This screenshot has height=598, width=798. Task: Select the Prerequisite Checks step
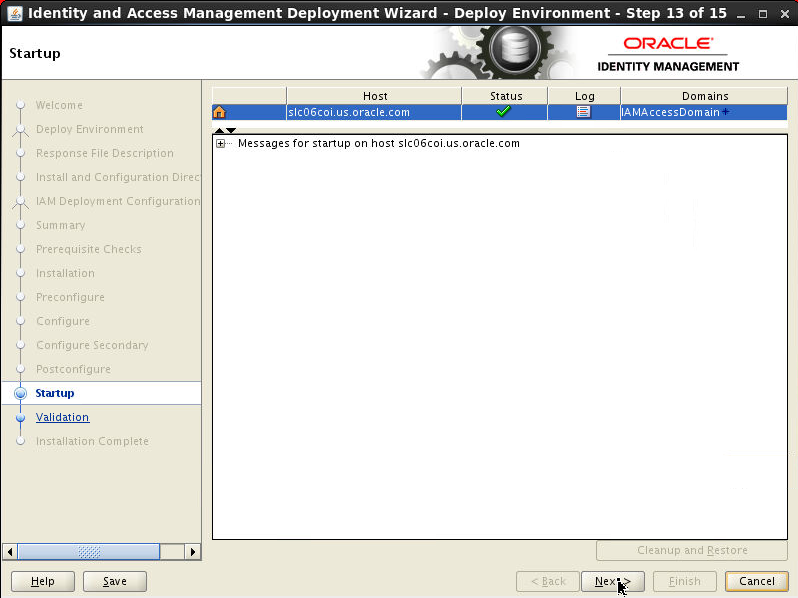point(89,249)
